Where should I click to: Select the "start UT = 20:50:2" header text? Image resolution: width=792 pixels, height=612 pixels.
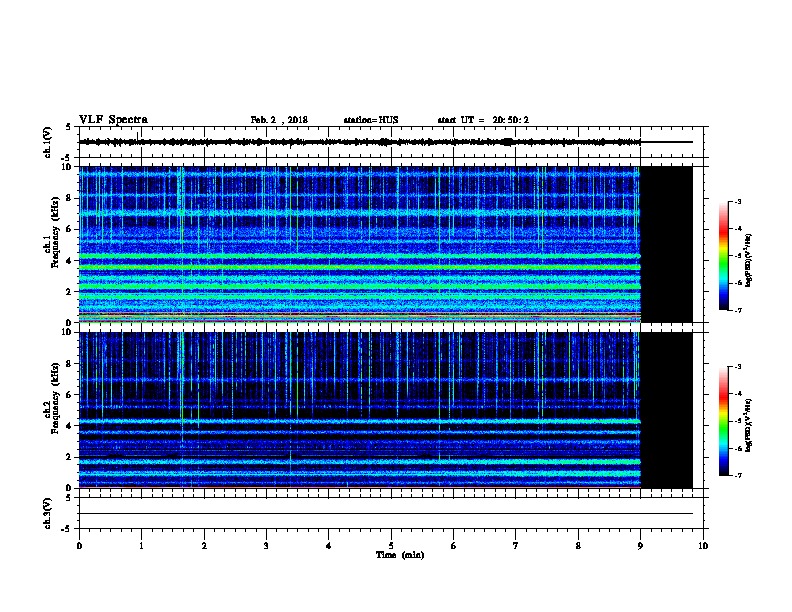[483, 120]
